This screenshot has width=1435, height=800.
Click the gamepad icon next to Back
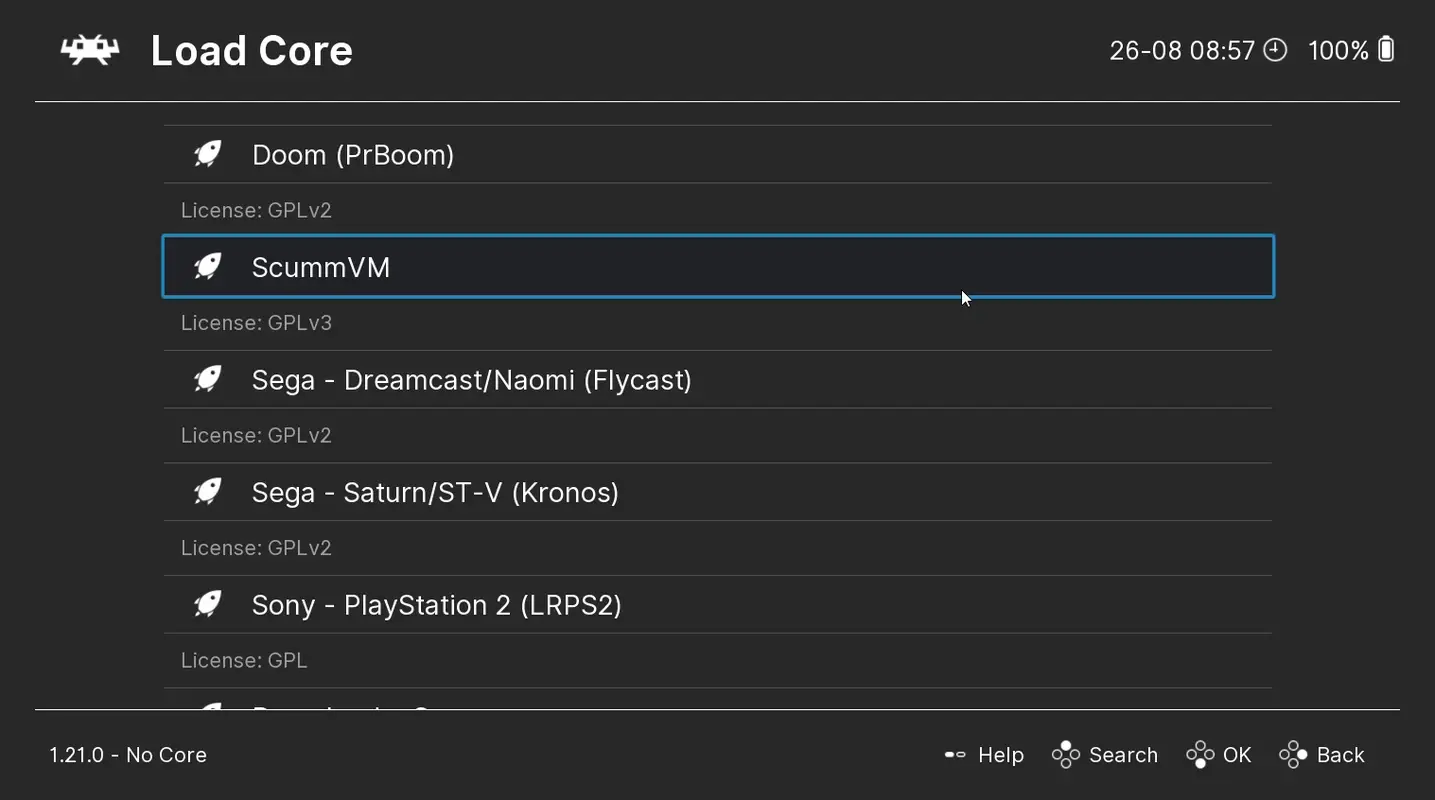1291,754
